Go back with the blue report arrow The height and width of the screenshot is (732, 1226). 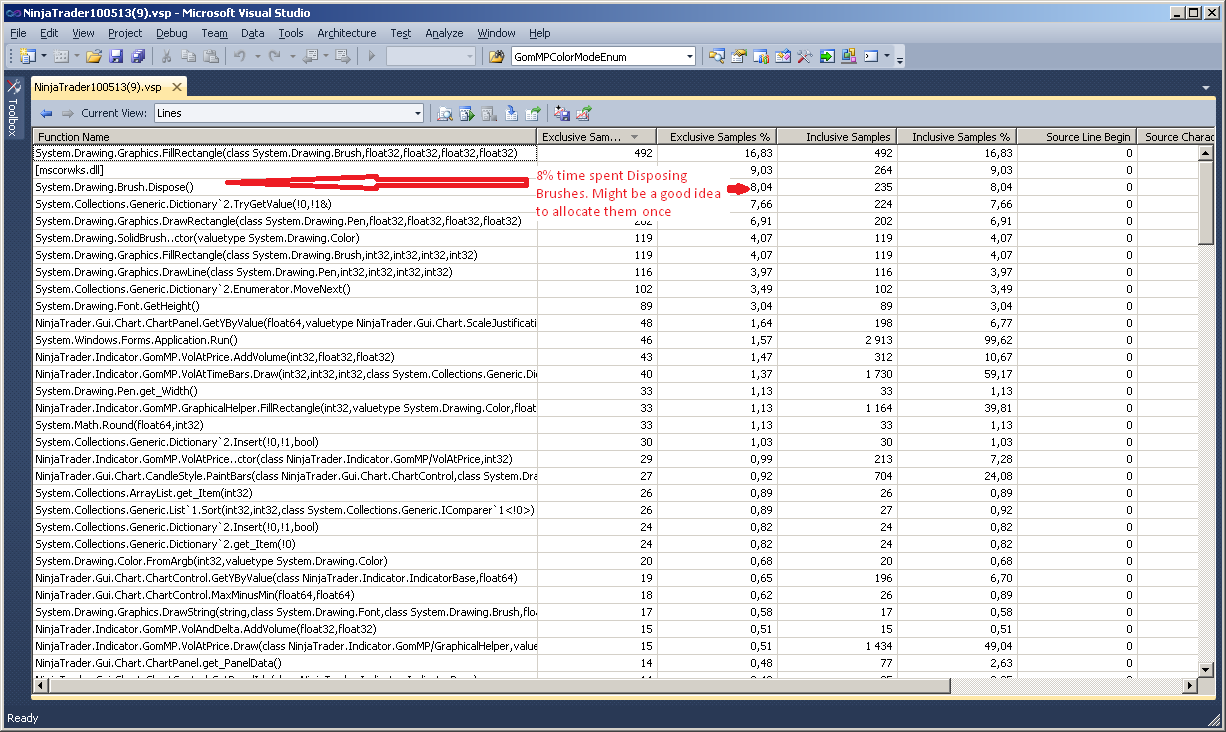pos(46,113)
